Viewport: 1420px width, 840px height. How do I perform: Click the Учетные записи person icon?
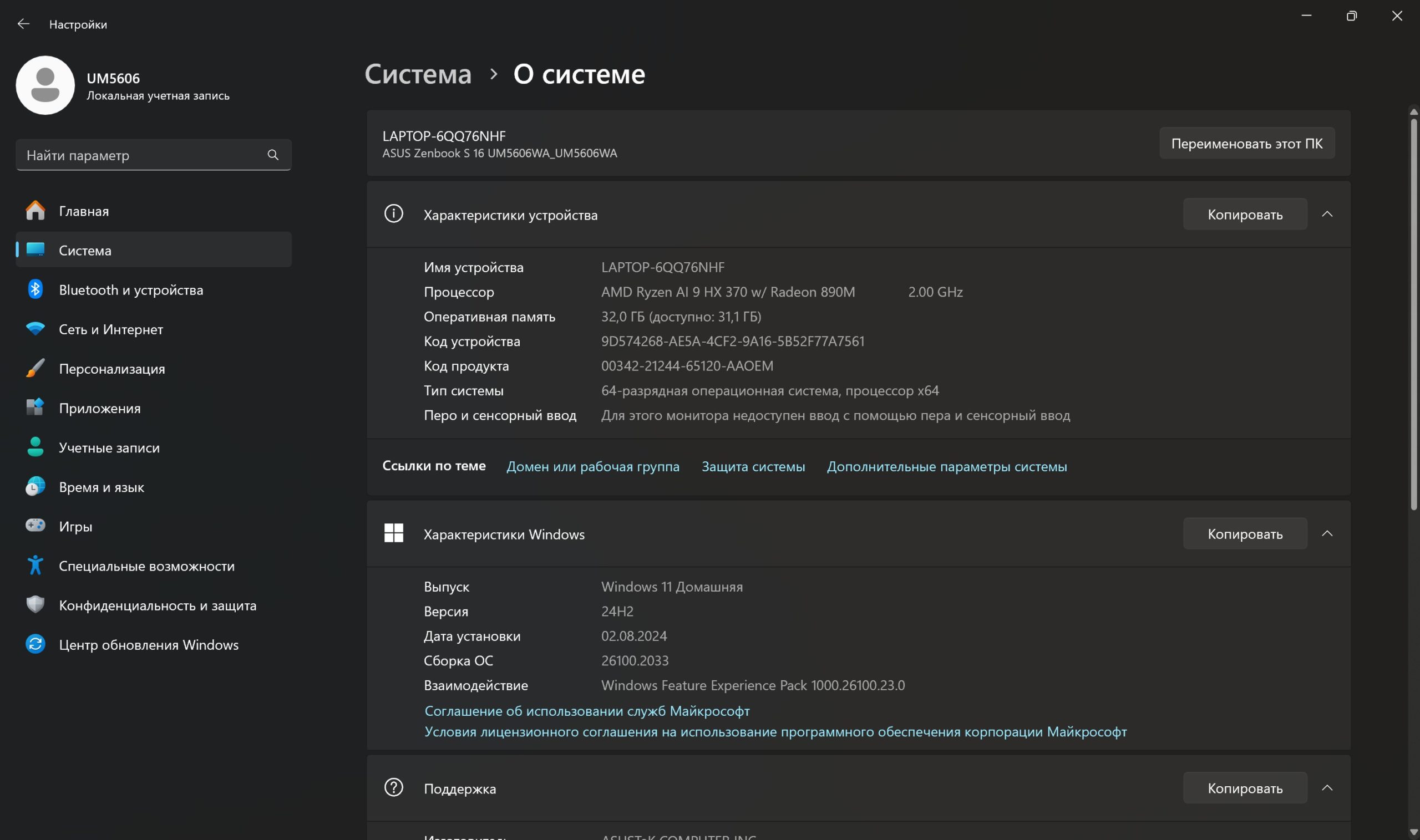(x=35, y=446)
